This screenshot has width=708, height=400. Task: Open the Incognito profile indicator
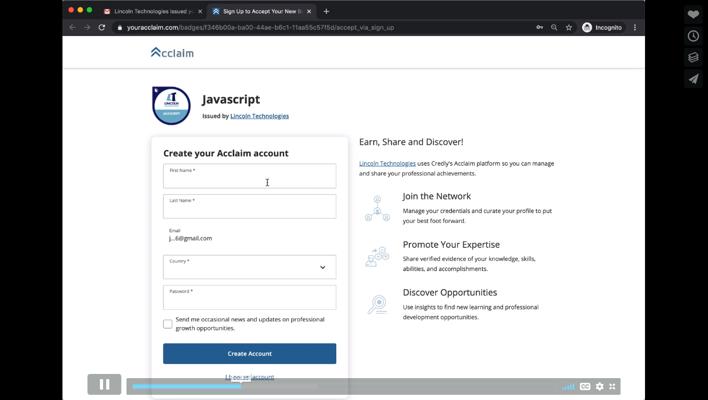point(602,28)
